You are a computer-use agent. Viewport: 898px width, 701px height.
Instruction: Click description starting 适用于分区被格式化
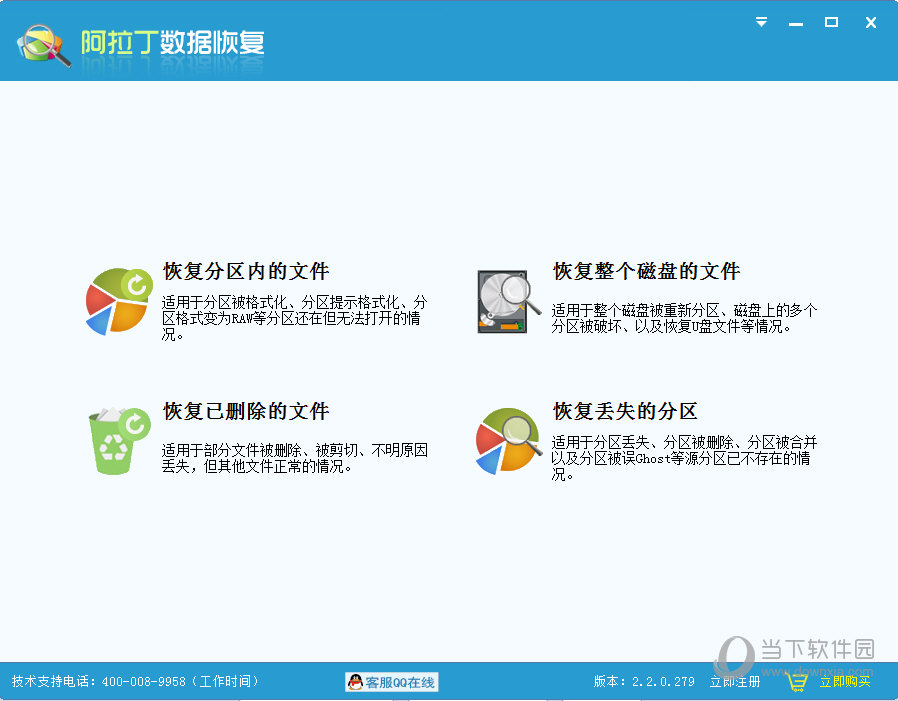click(x=294, y=318)
